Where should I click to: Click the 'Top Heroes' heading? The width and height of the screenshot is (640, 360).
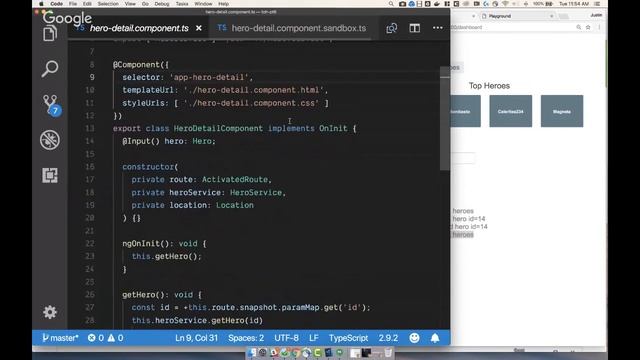[489, 86]
